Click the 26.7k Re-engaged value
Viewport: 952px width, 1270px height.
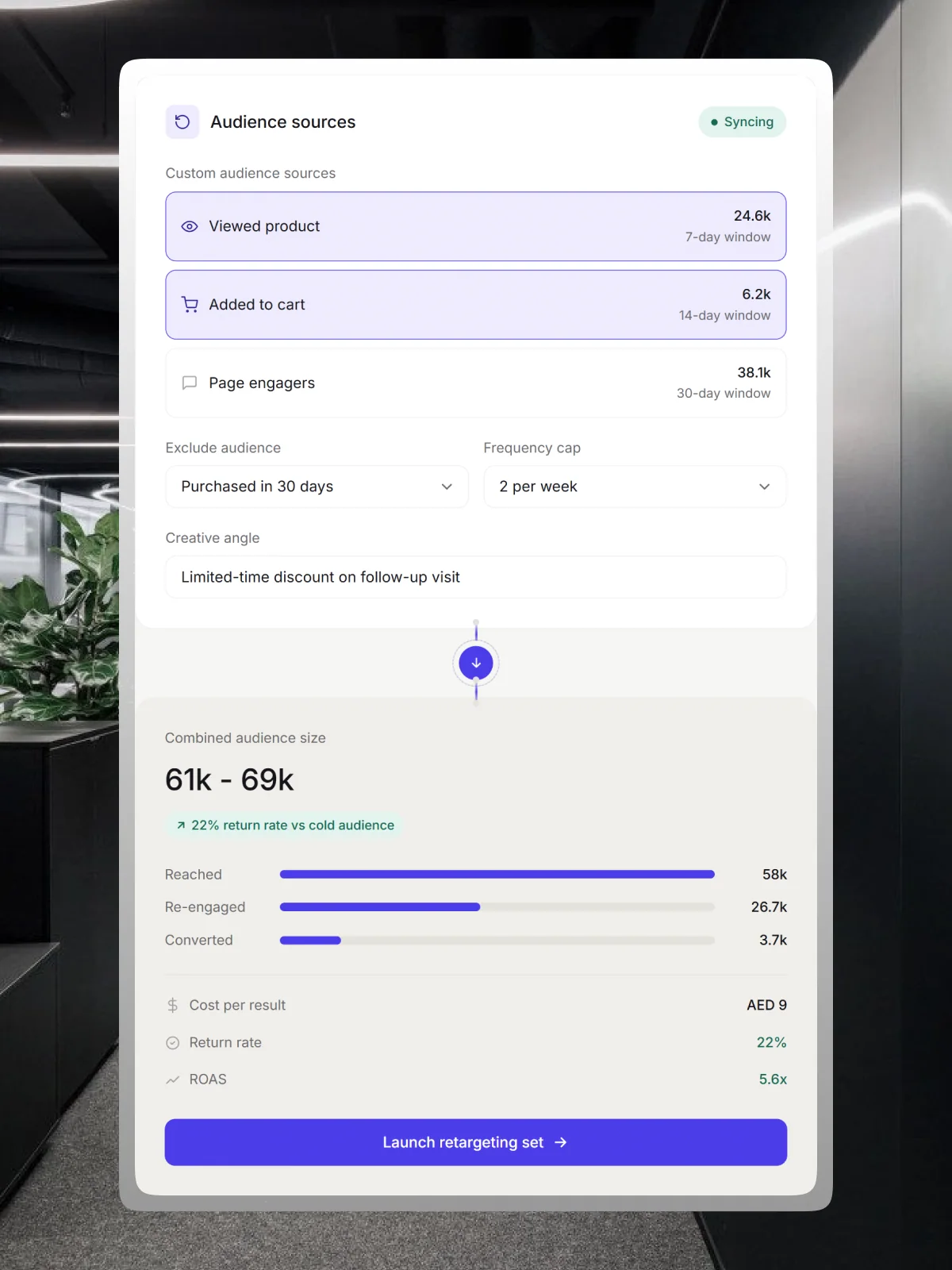point(769,907)
